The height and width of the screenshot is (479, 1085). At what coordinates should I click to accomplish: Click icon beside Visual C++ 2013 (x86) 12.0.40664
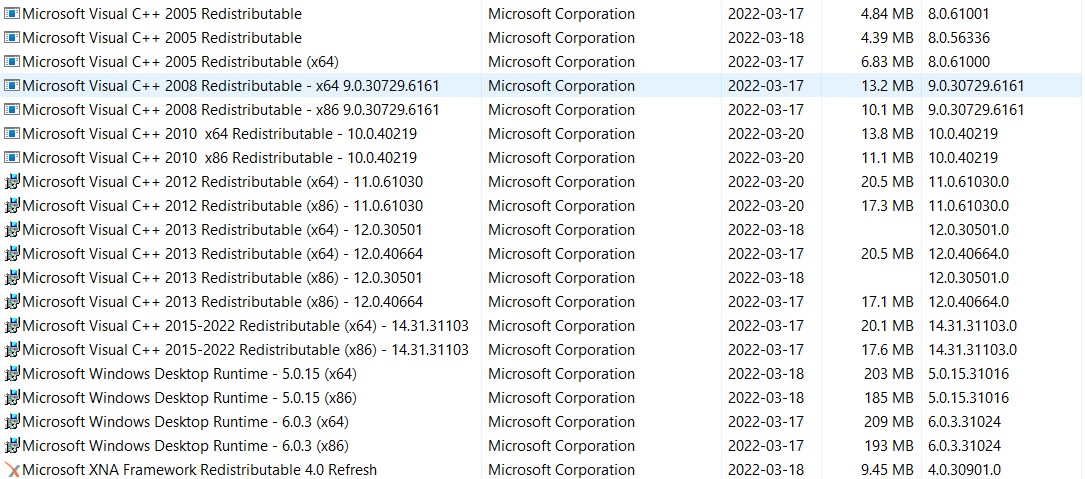(12, 302)
